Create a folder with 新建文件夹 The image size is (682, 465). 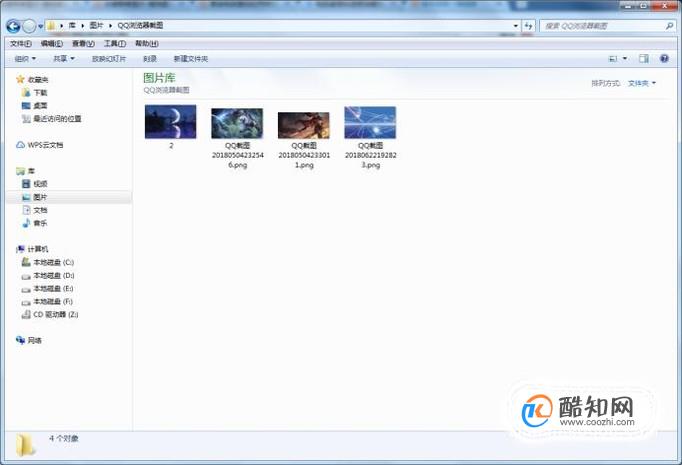pos(191,59)
